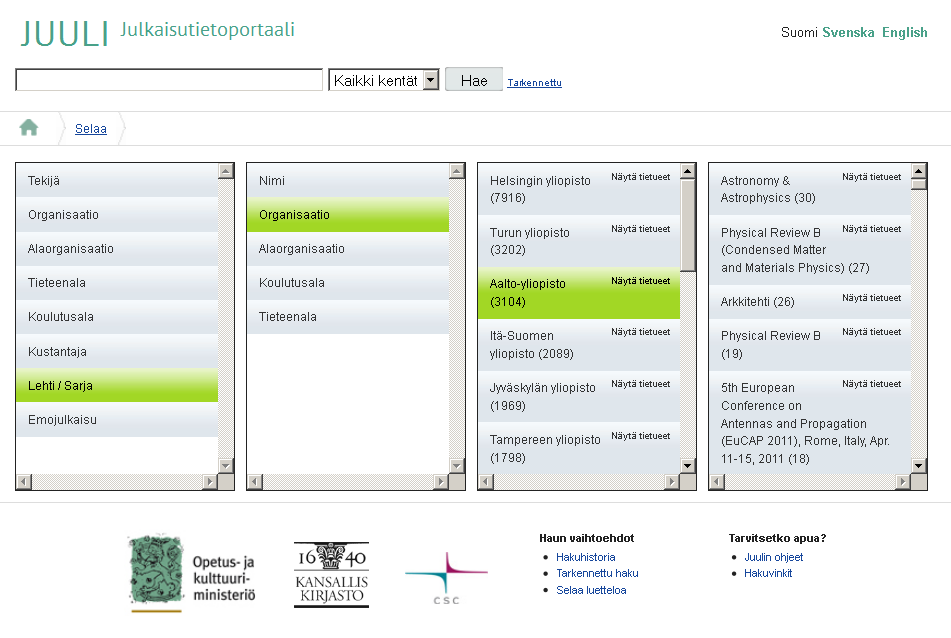
Task: Click Näytä tietueet for 5th European Conference
Action: [x=872, y=384]
